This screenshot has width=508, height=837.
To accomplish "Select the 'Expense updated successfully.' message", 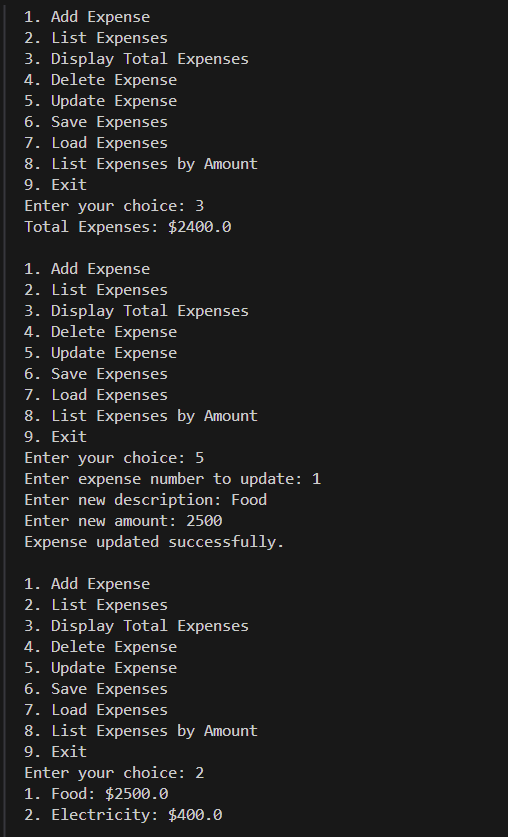I will click(x=154, y=542).
